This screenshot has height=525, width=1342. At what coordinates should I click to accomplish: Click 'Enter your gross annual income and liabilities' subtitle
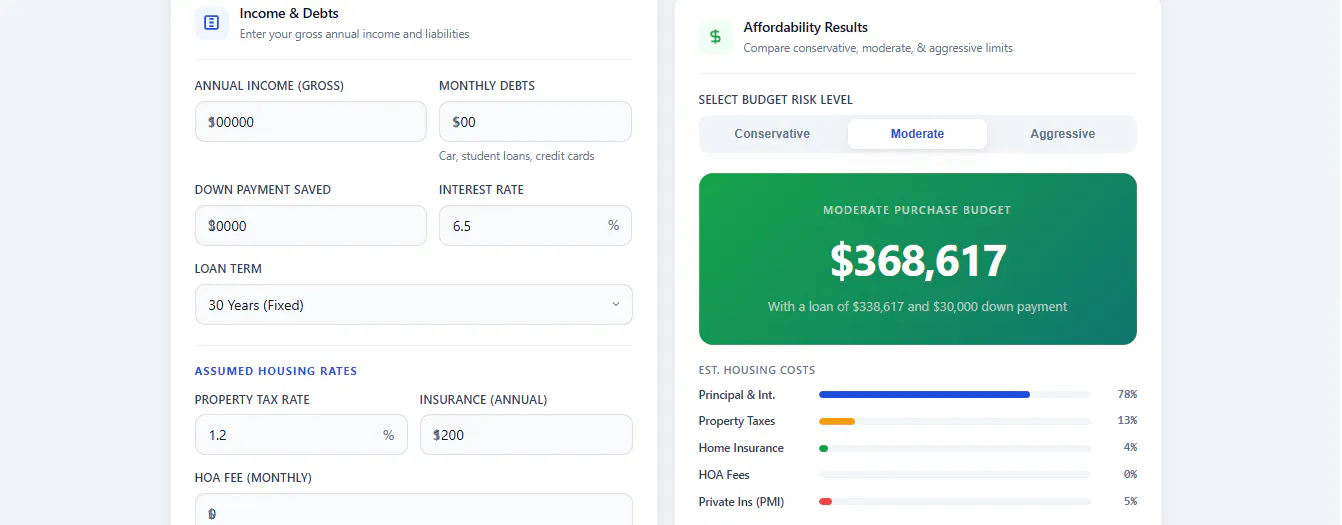[x=354, y=34]
